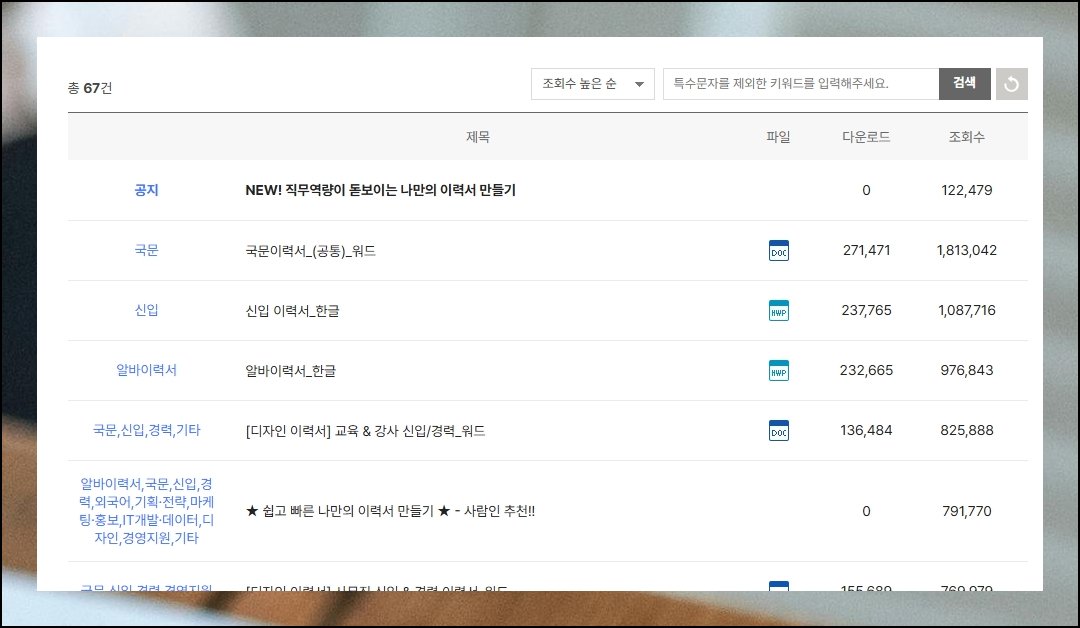The width and height of the screenshot is (1080, 628).
Task: Select the multi-line 알바이력서,국문,신입,경력,외국어 category link
Action: point(146,511)
